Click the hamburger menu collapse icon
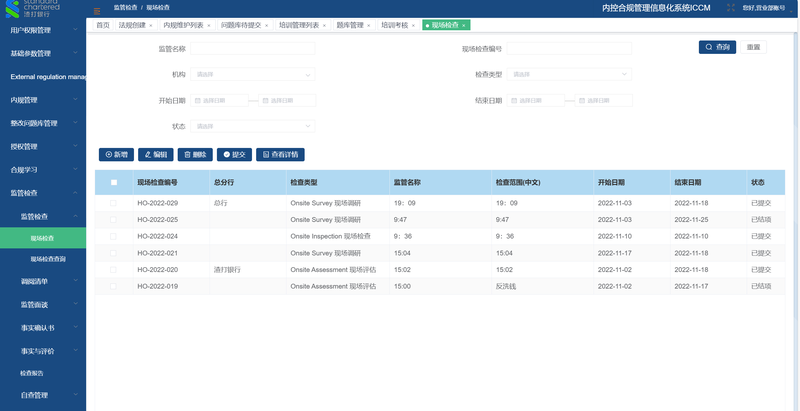800x411 pixels. (97, 9)
